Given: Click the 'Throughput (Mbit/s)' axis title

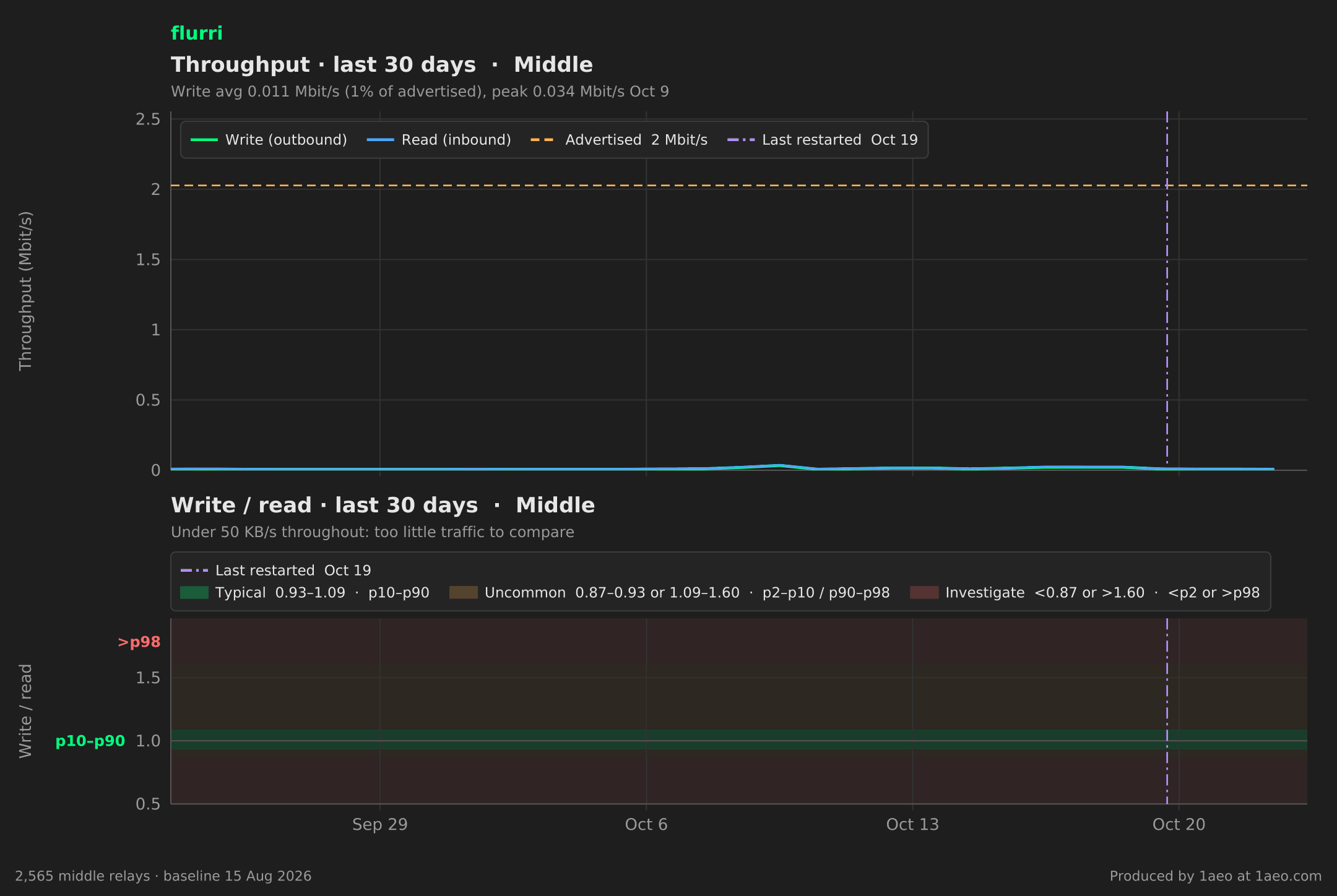Looking at the screenshot, I should (x=25, y=291).
